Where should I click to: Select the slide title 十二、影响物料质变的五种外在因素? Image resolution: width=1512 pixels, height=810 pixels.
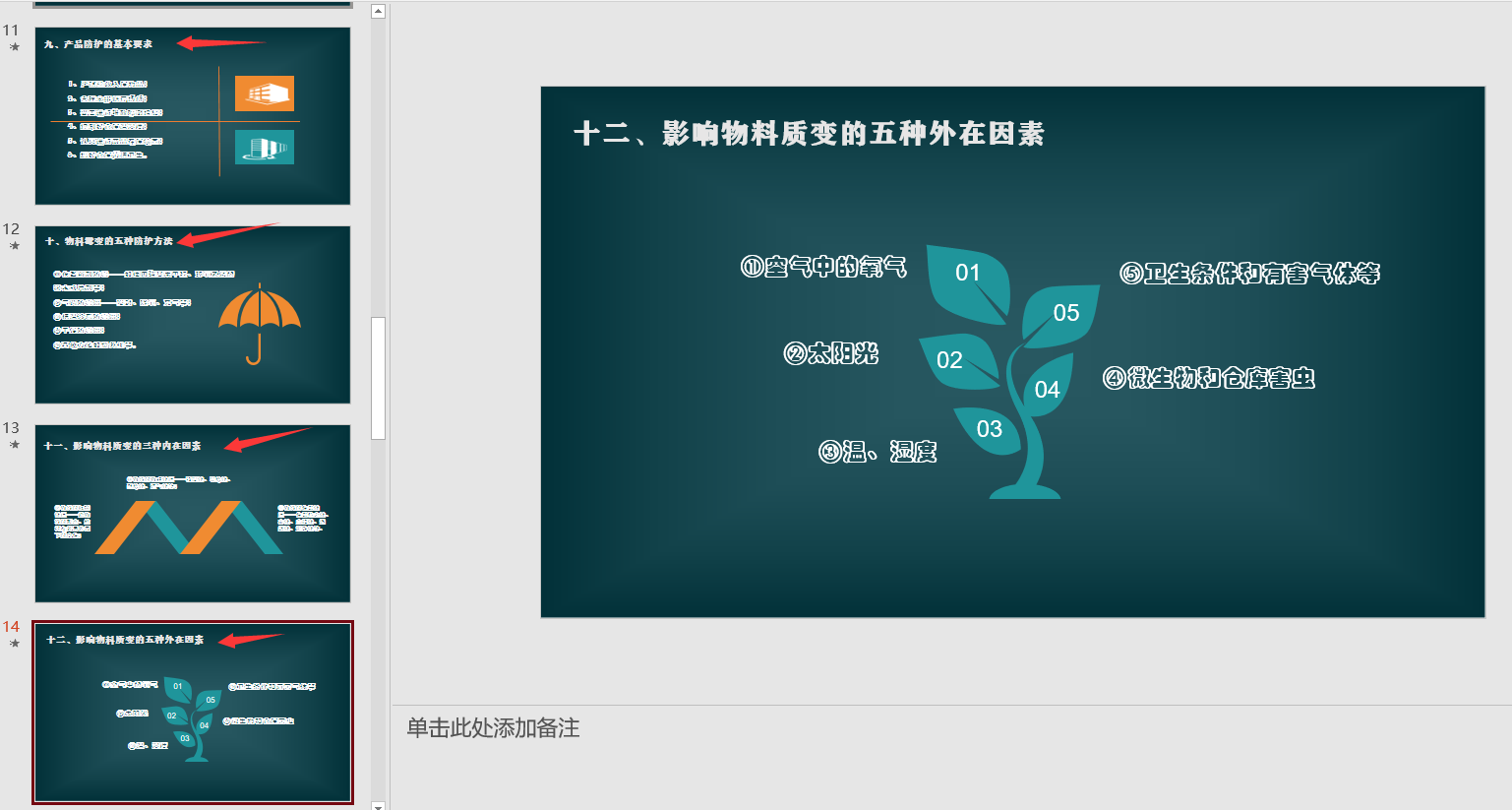809,134
